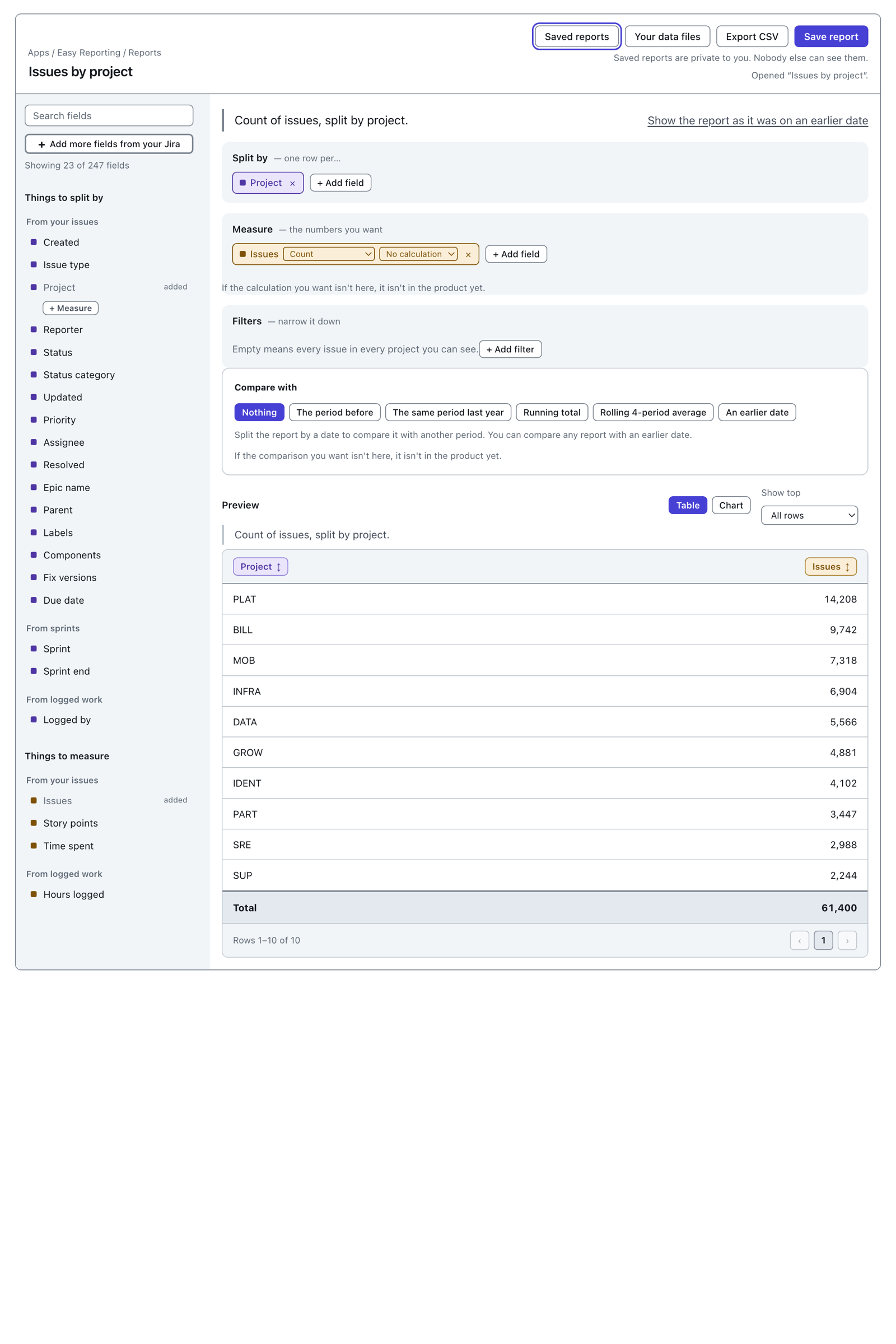Select the Hours logged measure
896x1344 pixels.
click(73, 894)
